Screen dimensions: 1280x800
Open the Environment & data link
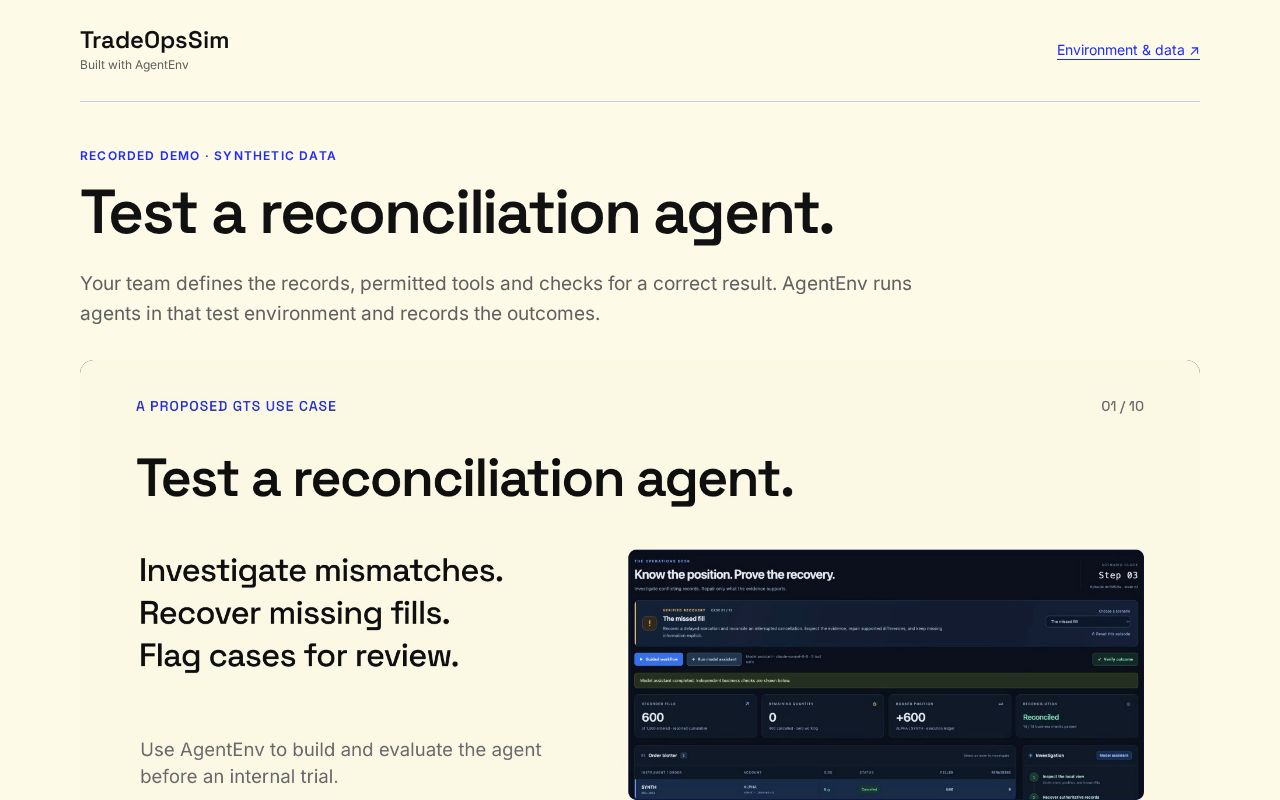tap(1128, 50)
